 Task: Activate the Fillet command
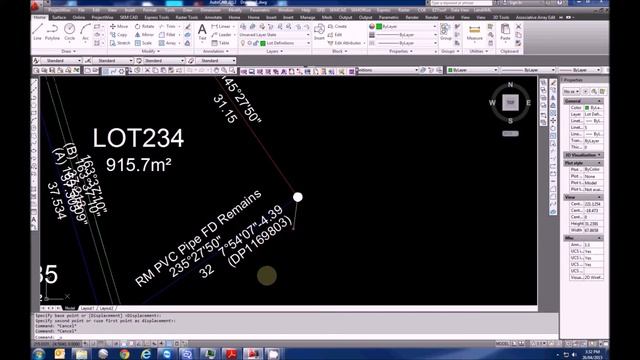tap(168, 35)
